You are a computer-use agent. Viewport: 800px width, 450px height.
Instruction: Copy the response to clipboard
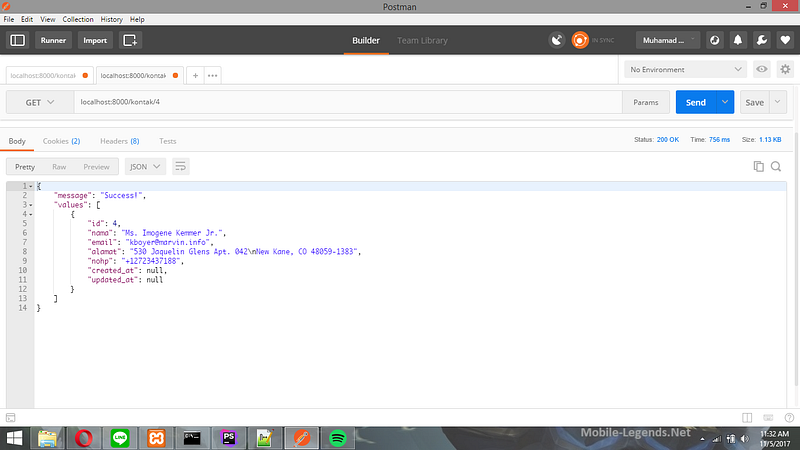coord(759,167)
